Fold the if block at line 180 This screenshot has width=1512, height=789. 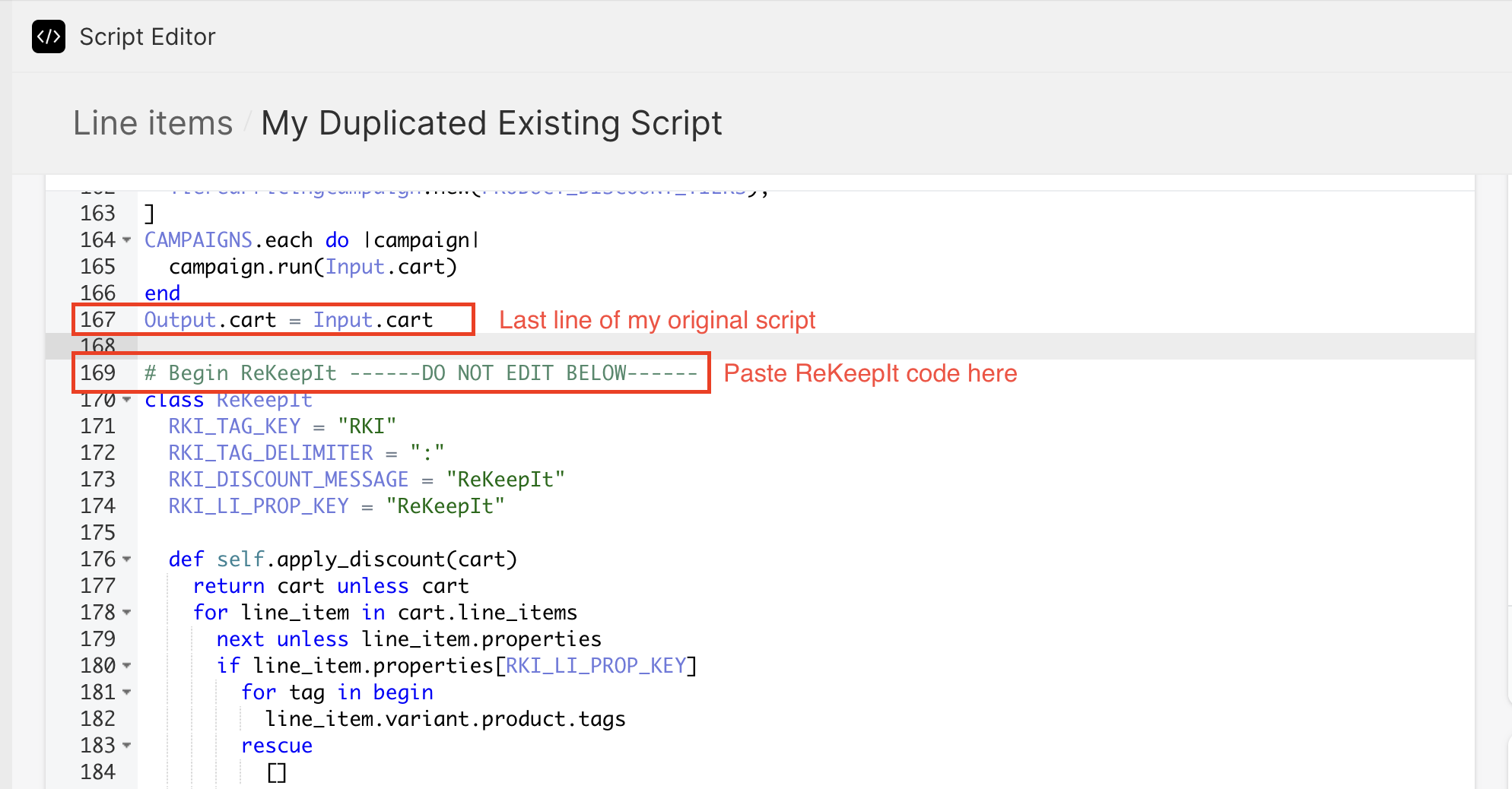click(x=127, y=666)
